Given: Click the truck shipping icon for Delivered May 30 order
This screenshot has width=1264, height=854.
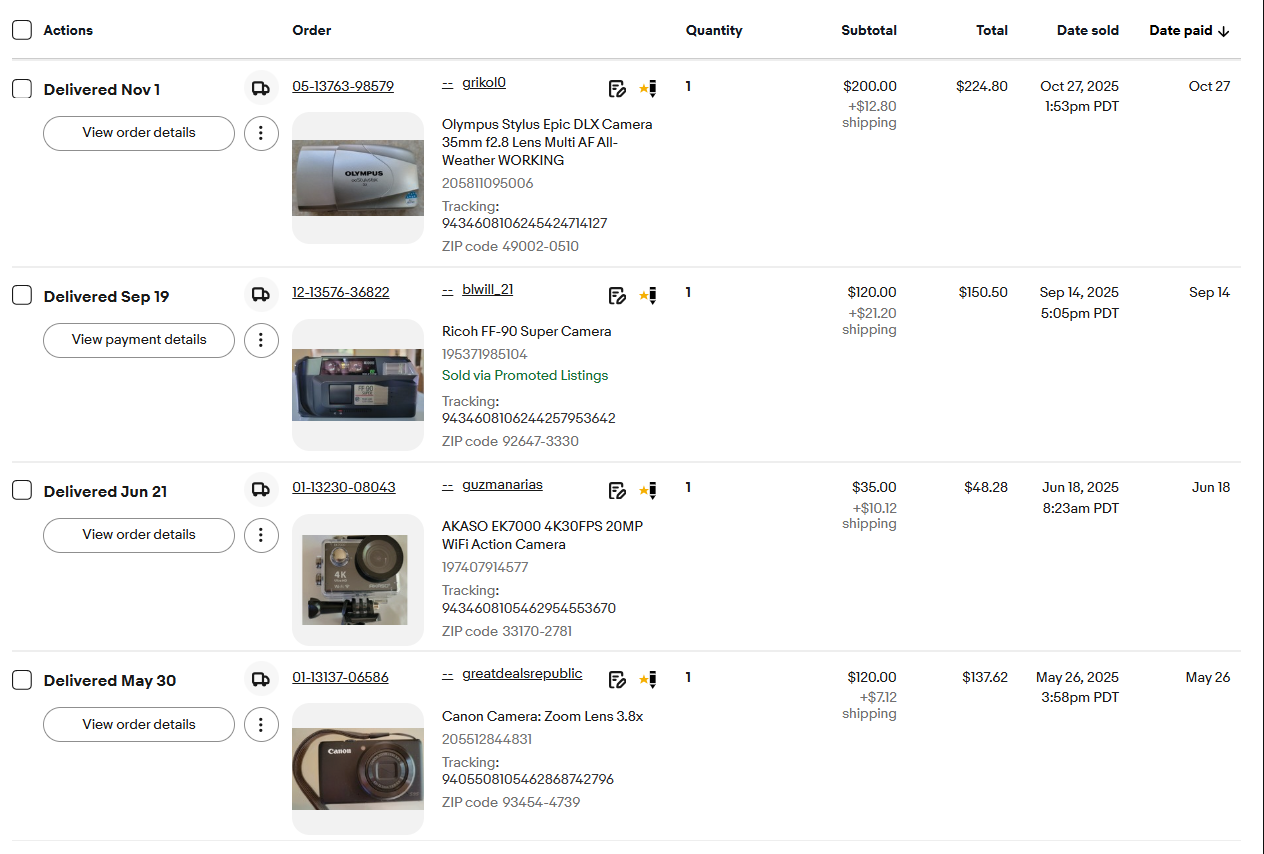Looking at the screenshot, I should (261, 679).
